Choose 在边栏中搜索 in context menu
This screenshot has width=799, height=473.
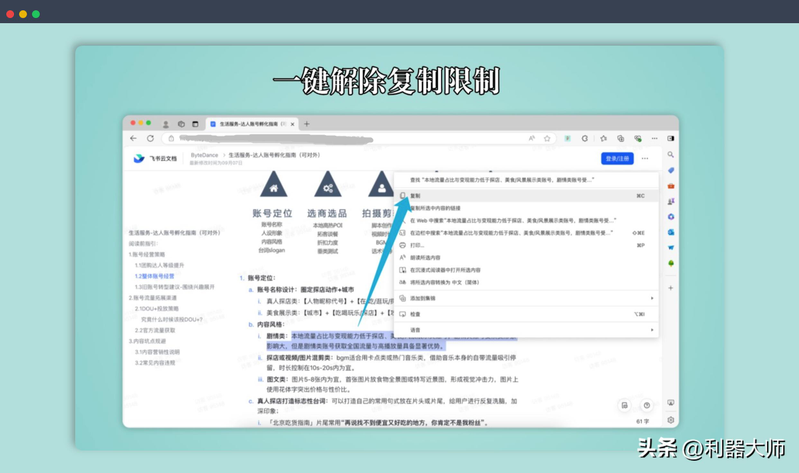526,233
